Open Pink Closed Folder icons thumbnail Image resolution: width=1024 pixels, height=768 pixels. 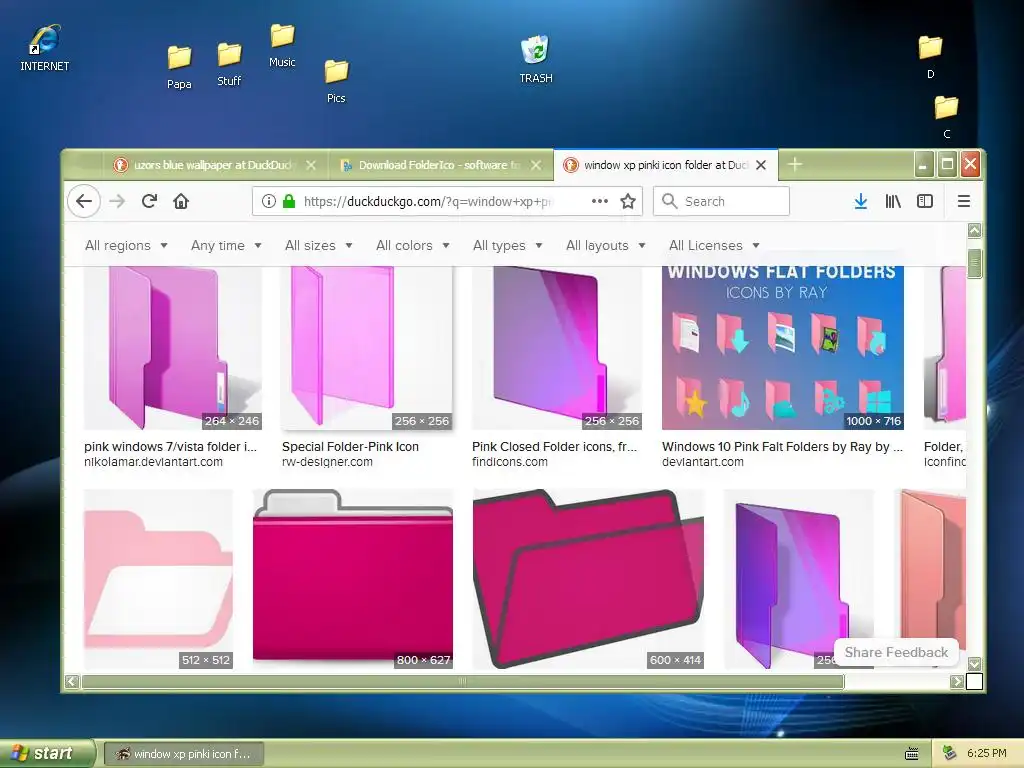click(557, 348)
